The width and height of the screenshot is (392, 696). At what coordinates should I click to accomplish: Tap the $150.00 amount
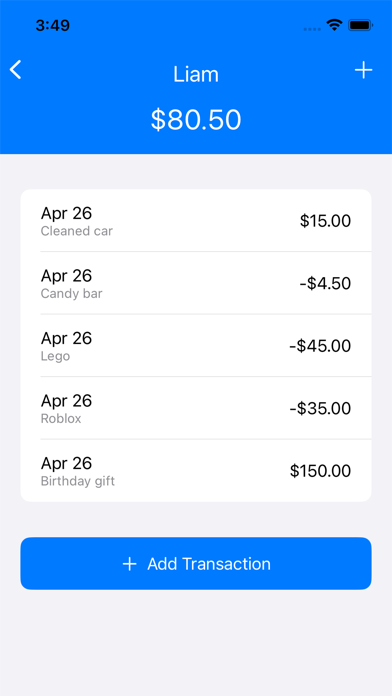pos(321,471)
